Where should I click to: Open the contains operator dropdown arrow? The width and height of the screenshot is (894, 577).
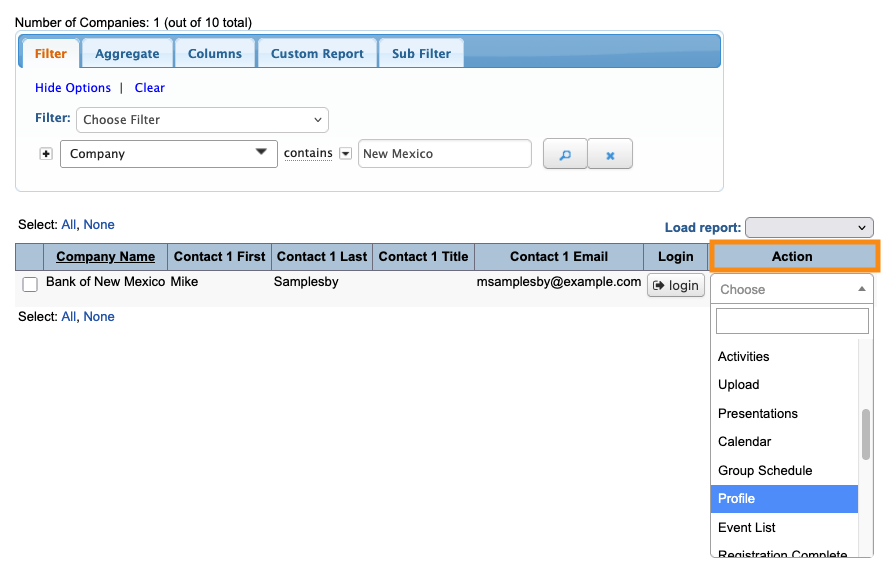(x=346, y=154)
